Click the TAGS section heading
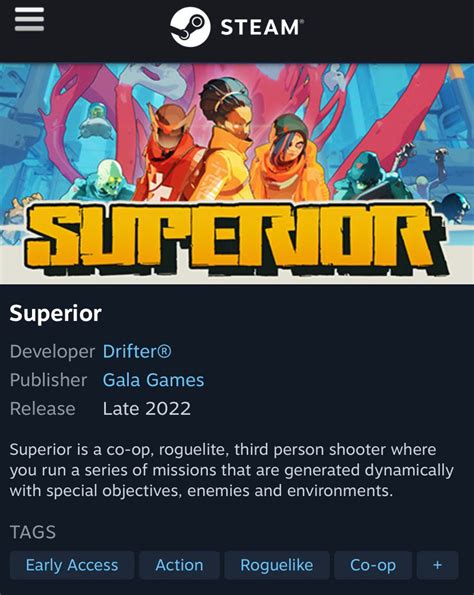The width and height of the screenshot is (474, 595). (x=33, y=532)
